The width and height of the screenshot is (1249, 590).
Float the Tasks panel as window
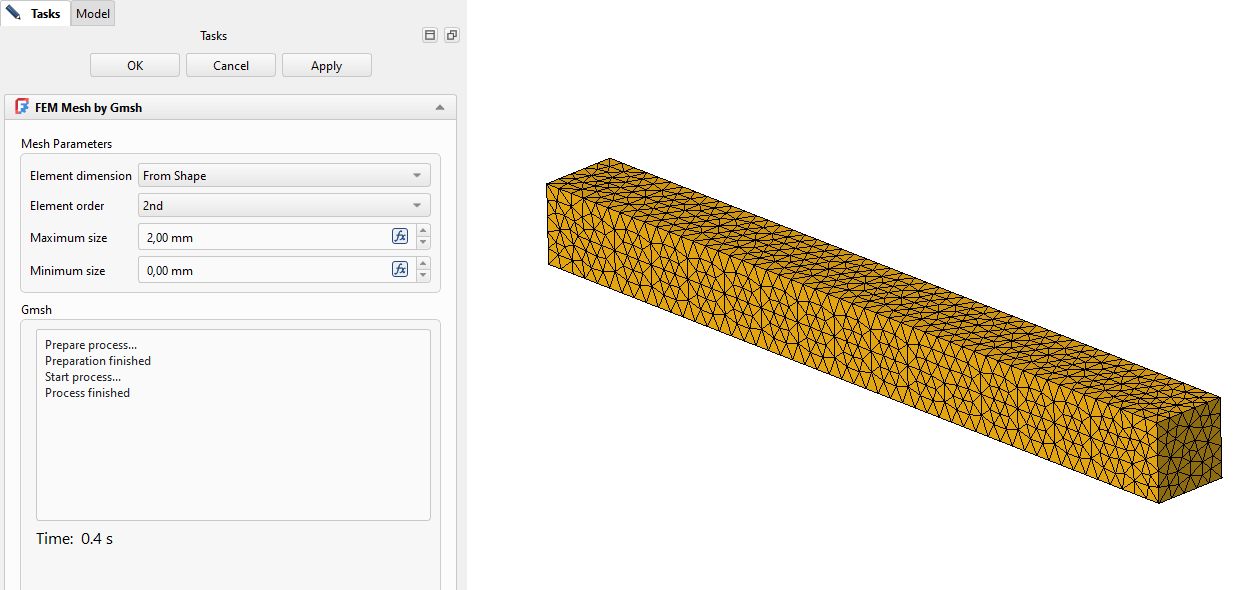pyautogui.click(x=451, y=35)
